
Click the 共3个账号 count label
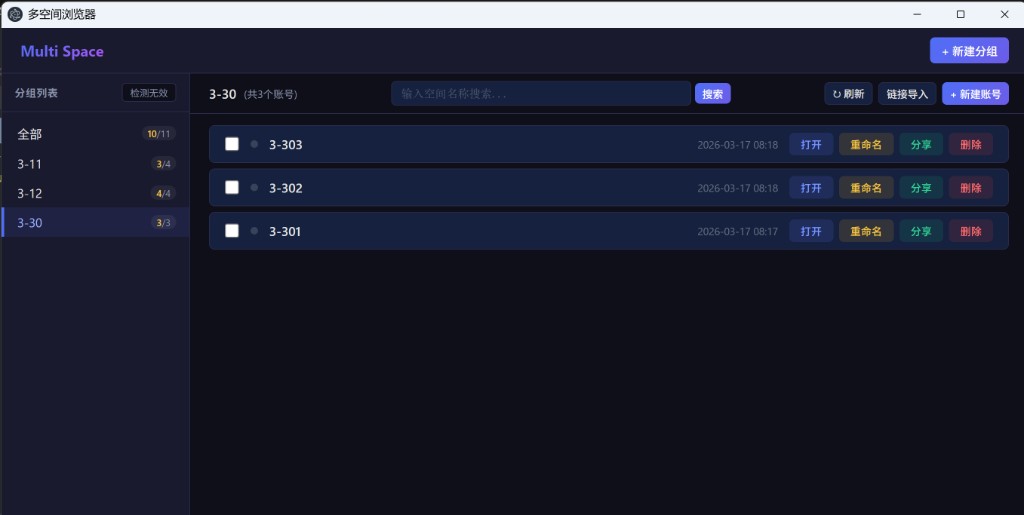(270, 95)
